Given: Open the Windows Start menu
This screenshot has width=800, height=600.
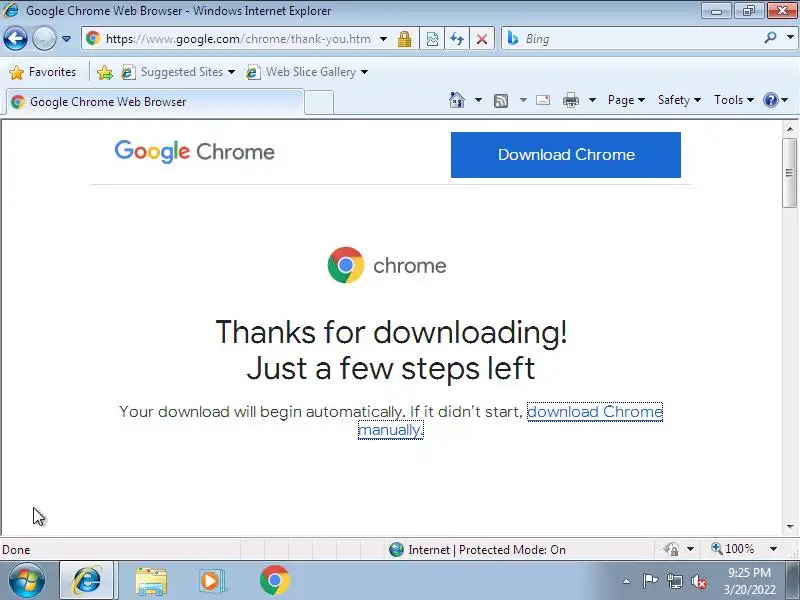Looking at the screenshot, I should 26,581.
